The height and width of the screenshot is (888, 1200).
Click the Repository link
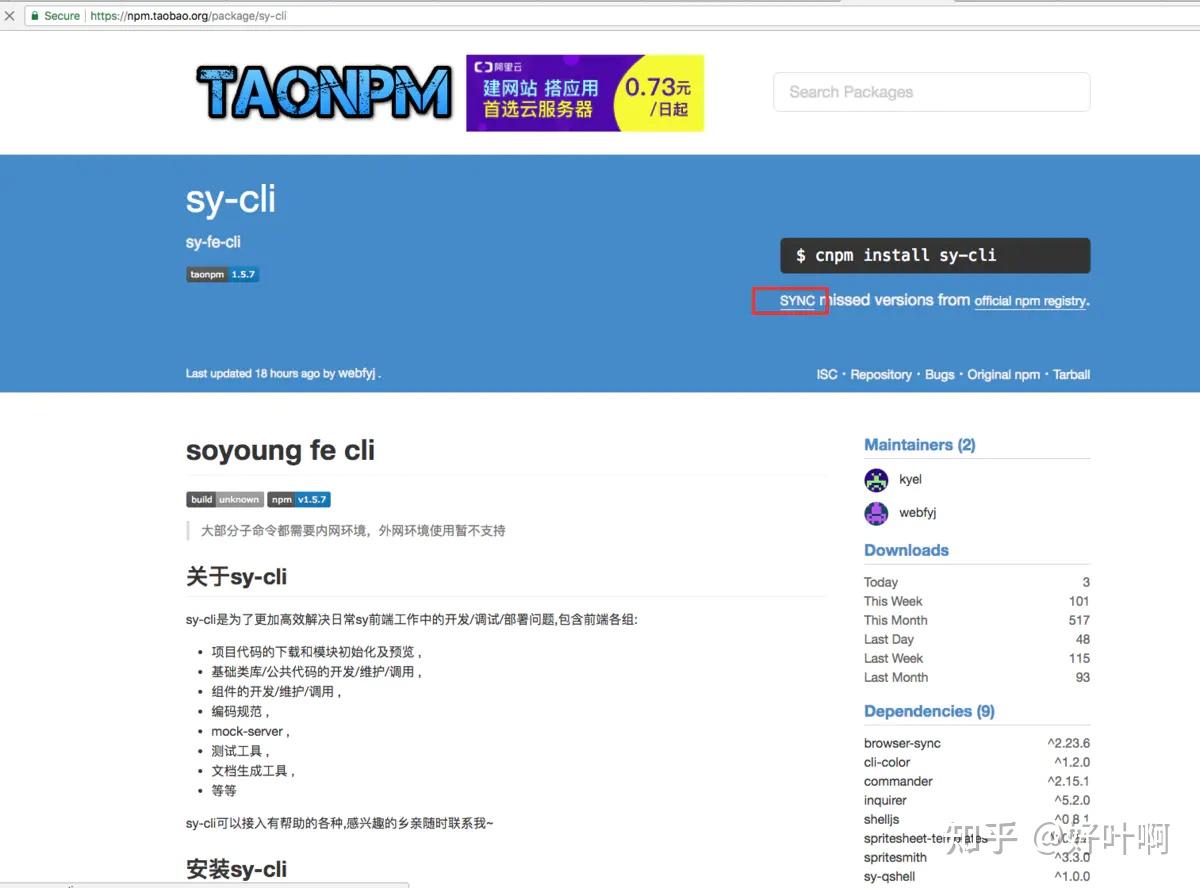click(x=881, y=374)
